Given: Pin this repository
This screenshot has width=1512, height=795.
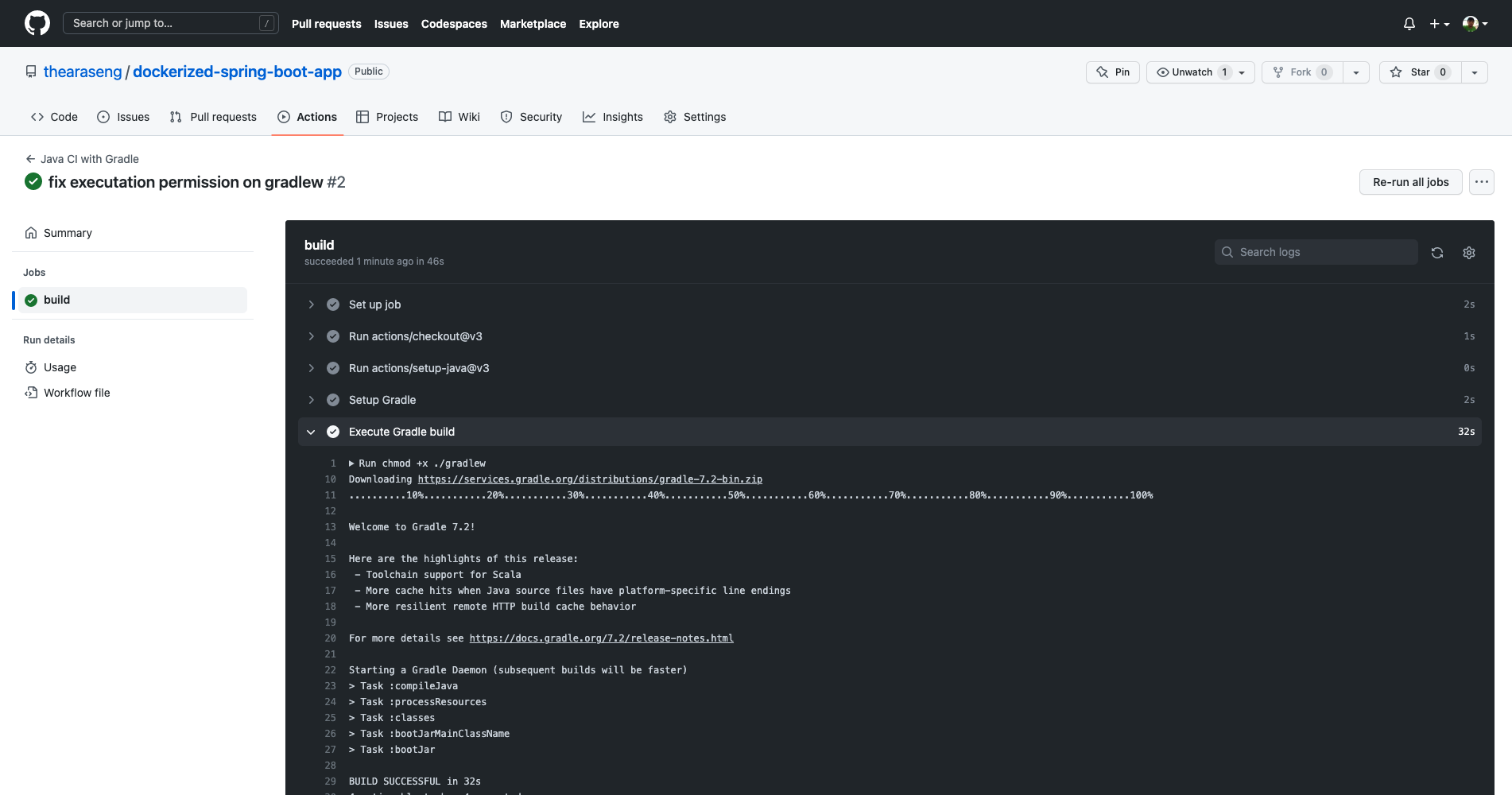Looking at the screenshot, I should (1113, 72).
